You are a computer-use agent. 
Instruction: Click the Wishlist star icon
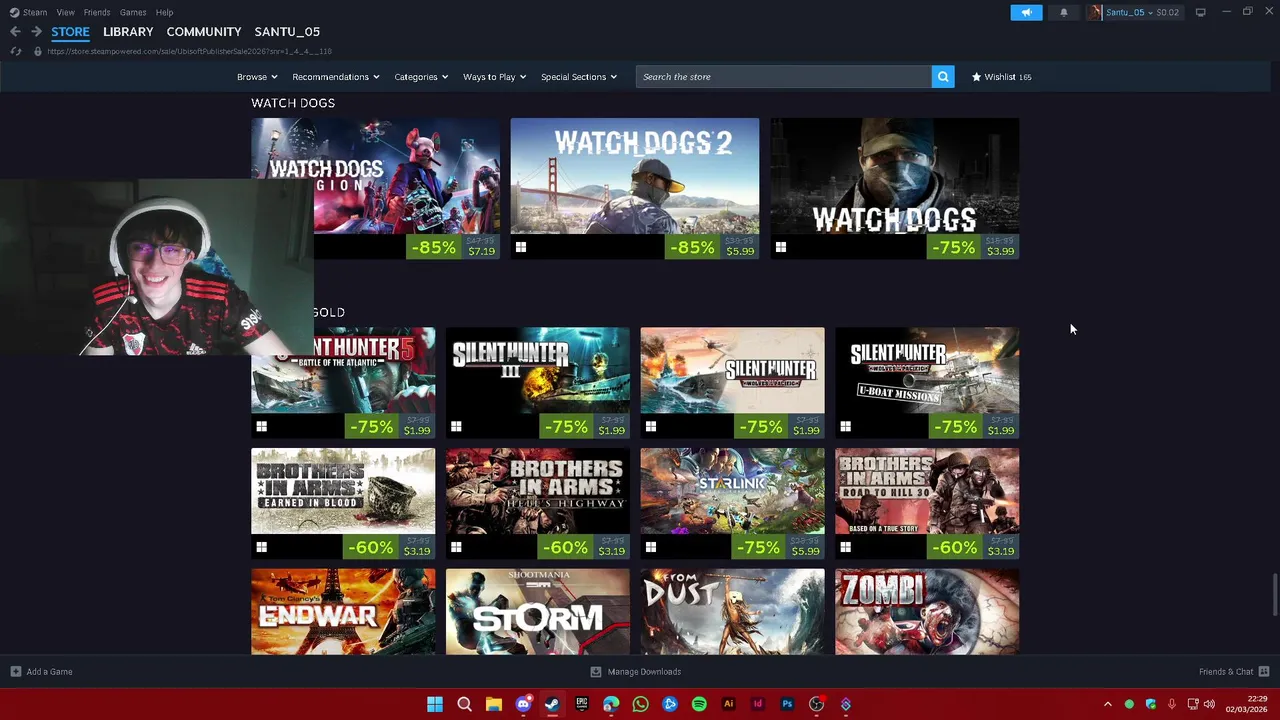(977, 77)
